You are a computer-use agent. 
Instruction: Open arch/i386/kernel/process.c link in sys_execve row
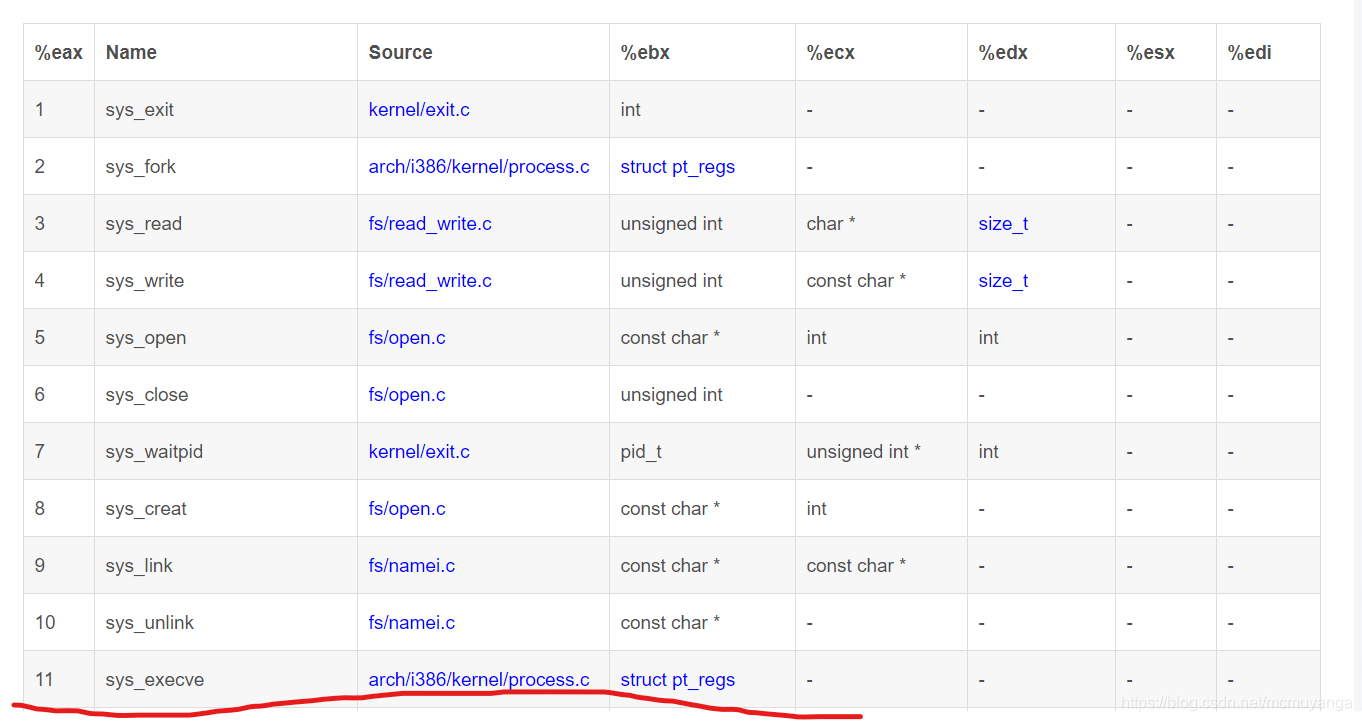[479, 680]
